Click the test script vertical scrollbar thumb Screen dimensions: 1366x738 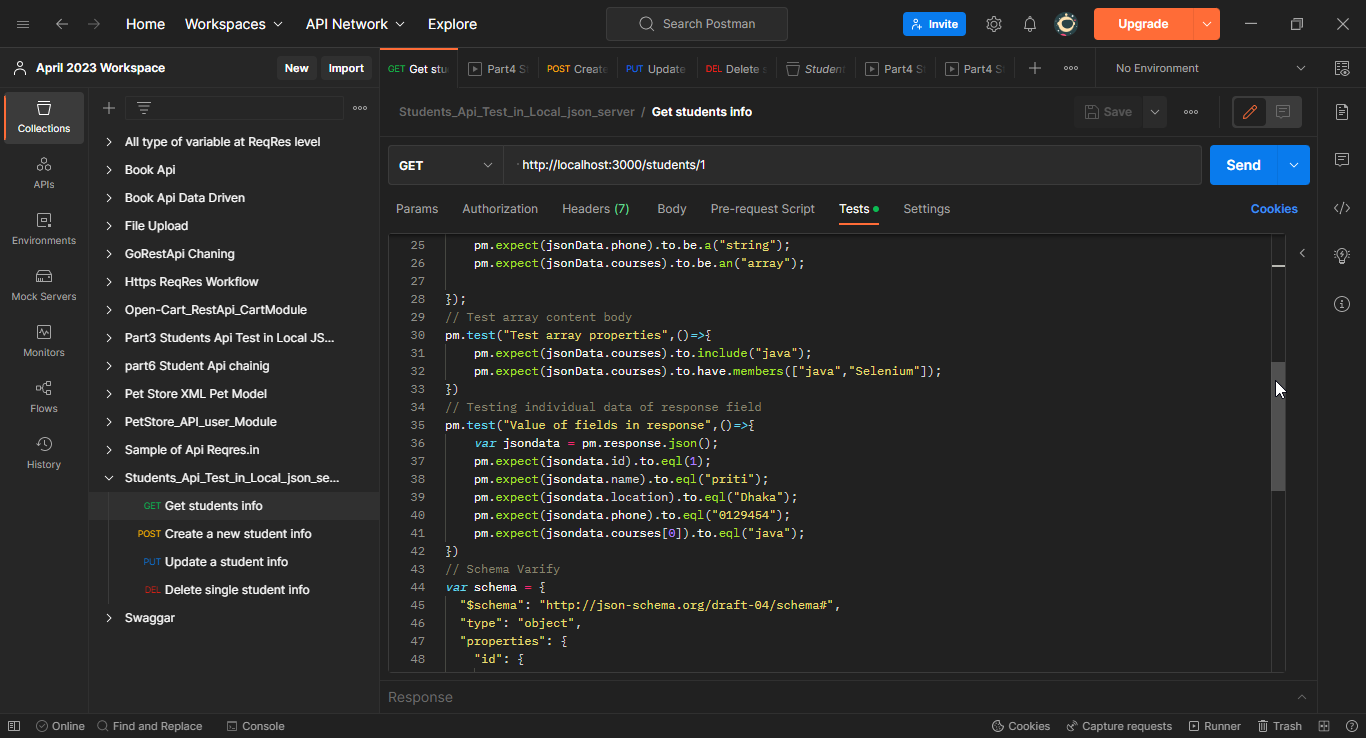(x=1278, y=426)
